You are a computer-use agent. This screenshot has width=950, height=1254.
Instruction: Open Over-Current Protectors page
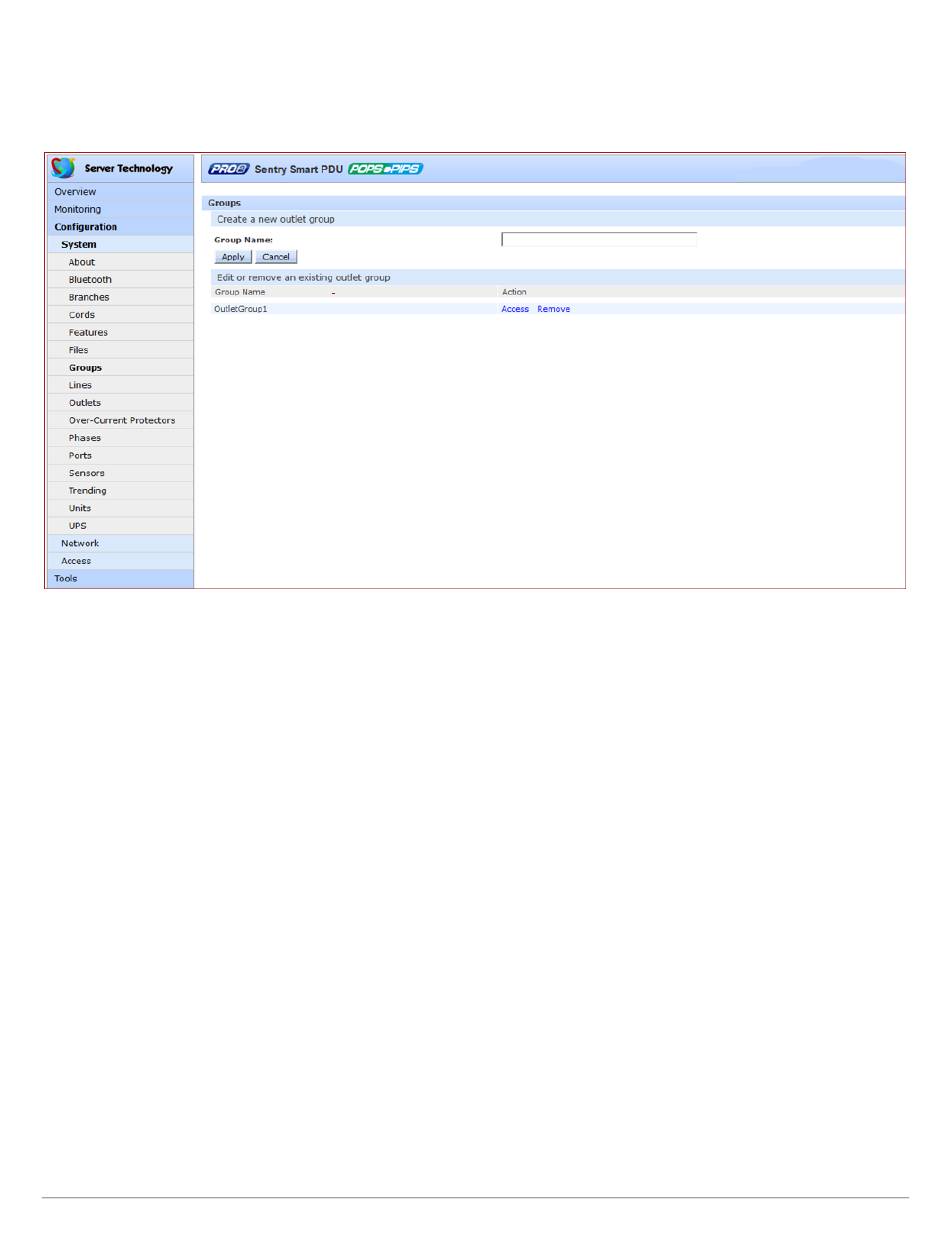[x=120, y=420]
